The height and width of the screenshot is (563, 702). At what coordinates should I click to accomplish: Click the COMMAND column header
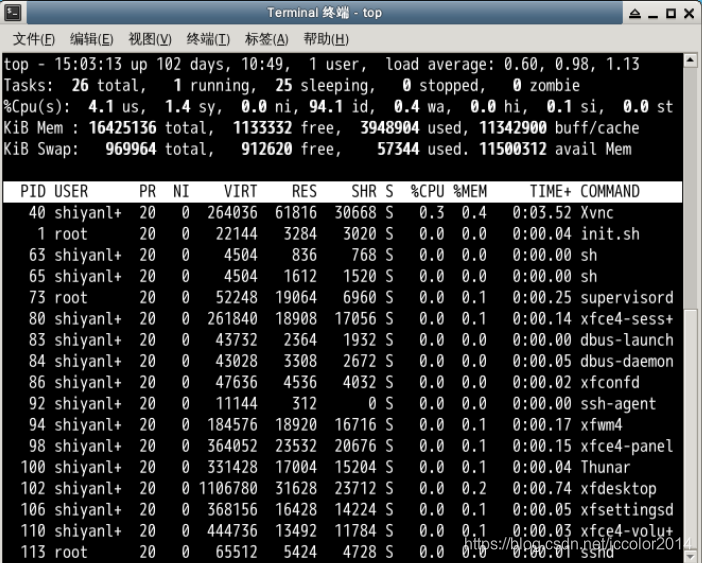(x=610, y=192)
